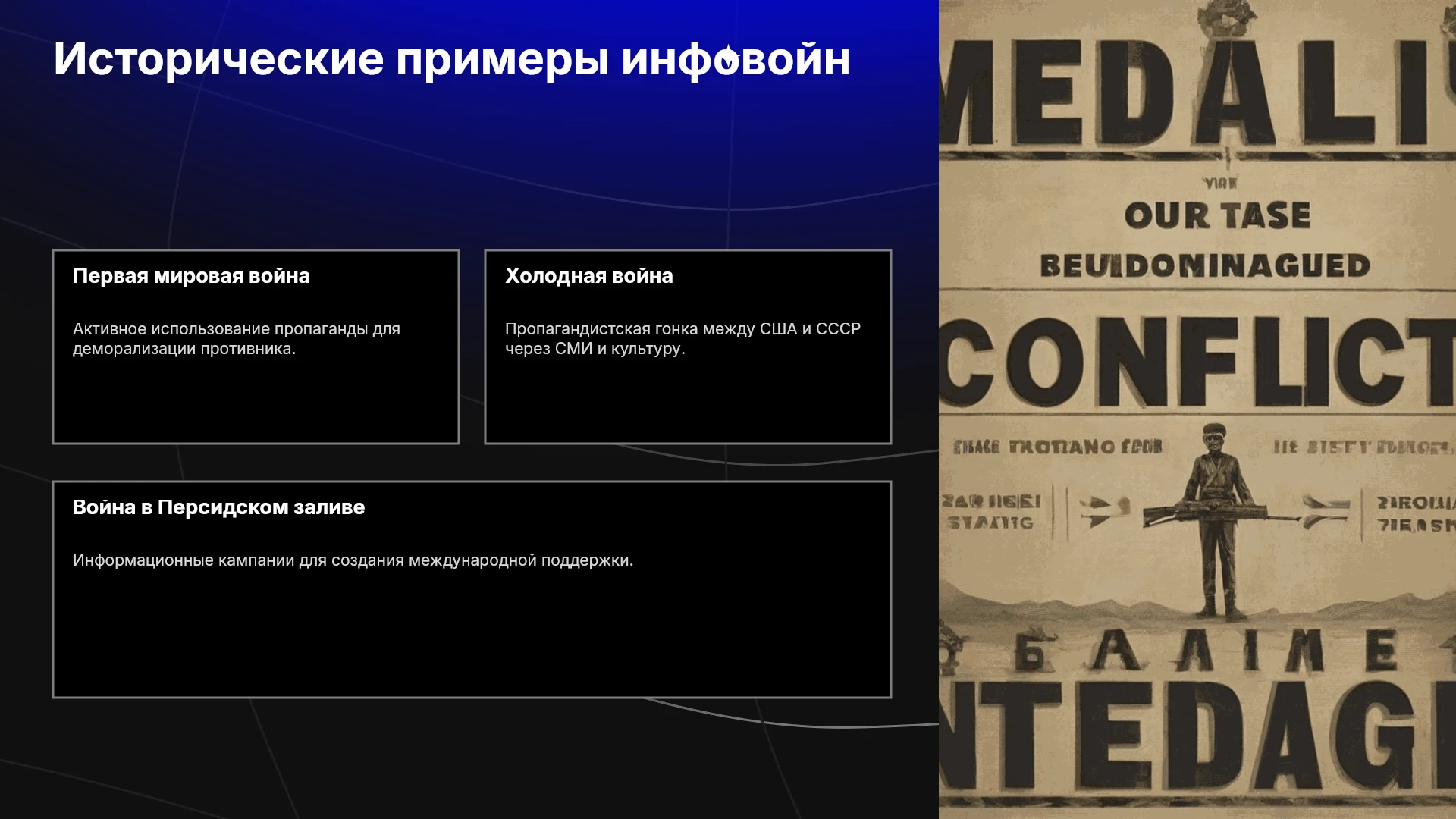
Task: Click the right arrow symbol beside the soldier
Action: pyautogui.click(x=1326, y=510)
